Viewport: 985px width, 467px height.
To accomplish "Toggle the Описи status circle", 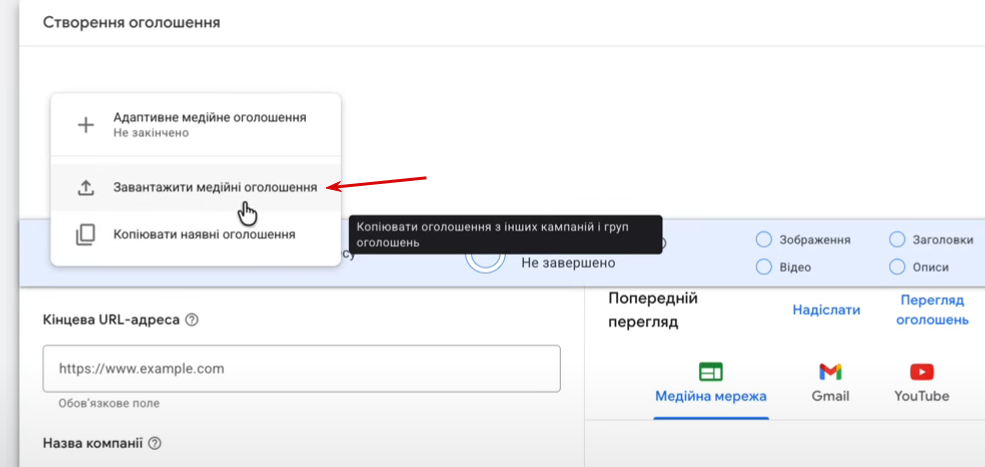I will [x=897, y=267].
